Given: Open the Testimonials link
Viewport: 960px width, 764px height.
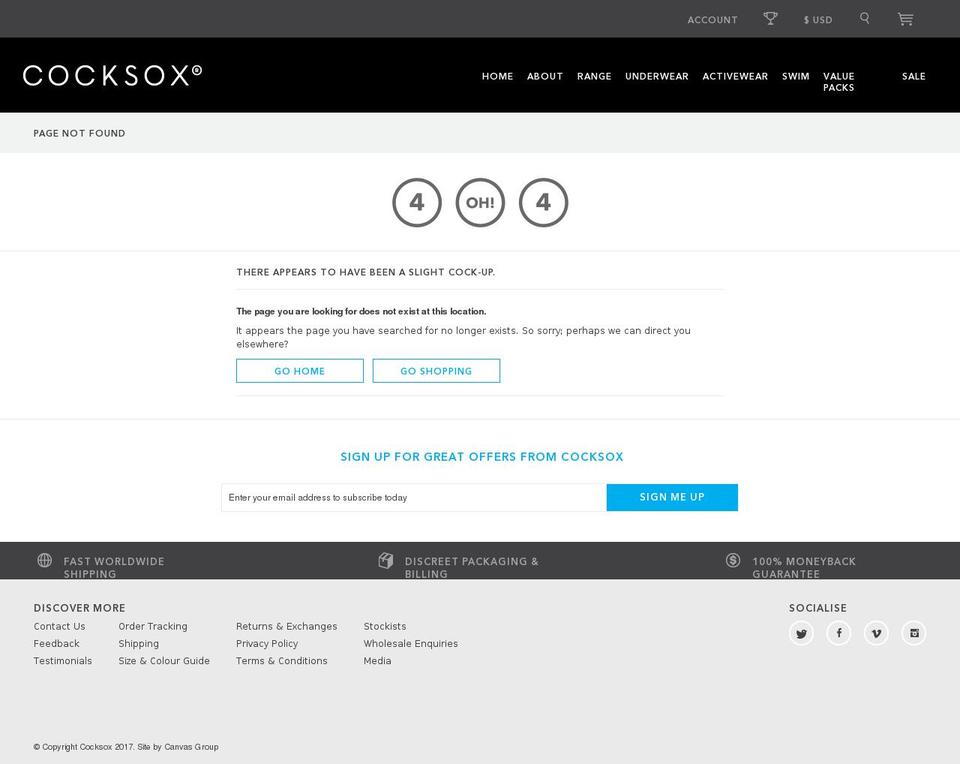Looking at the screenshot, I should click(x=62, y=661).
